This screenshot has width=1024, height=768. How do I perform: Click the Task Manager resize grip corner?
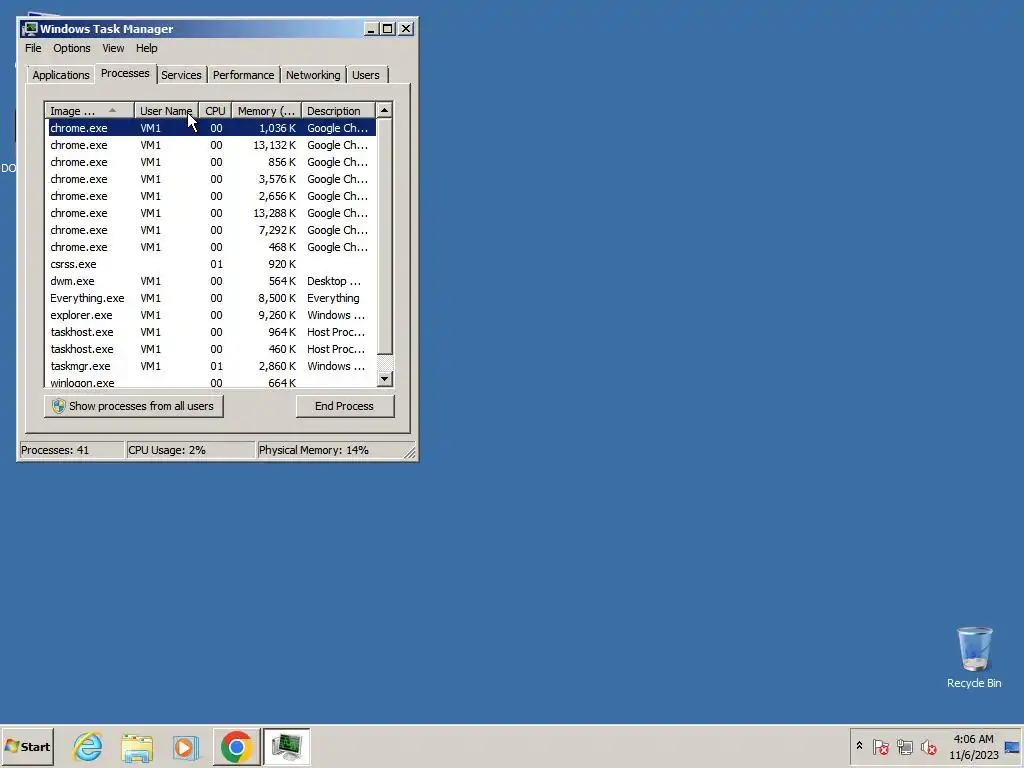point(410,453)
